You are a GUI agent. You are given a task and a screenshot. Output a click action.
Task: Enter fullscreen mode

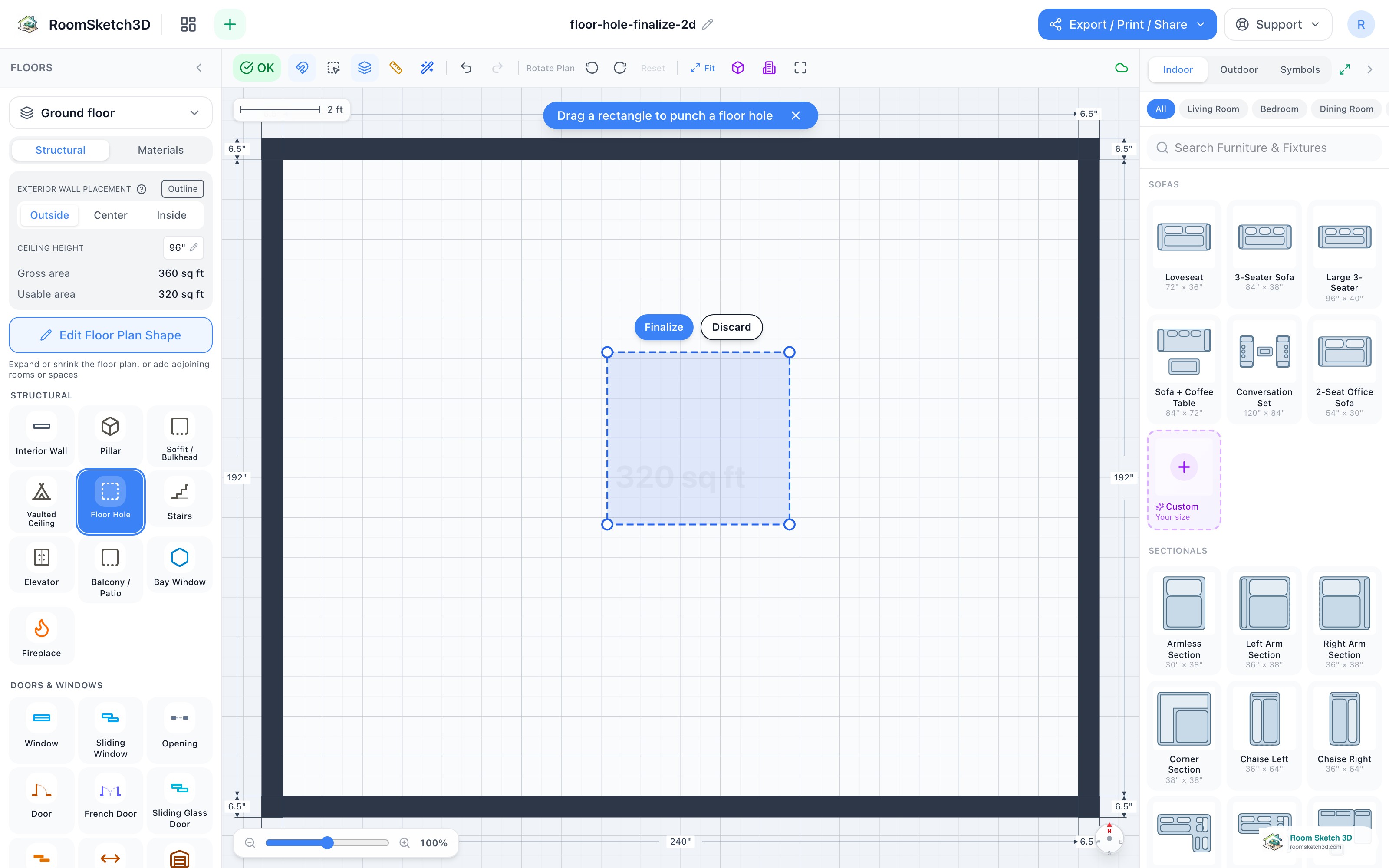click(x=800, y=68)
